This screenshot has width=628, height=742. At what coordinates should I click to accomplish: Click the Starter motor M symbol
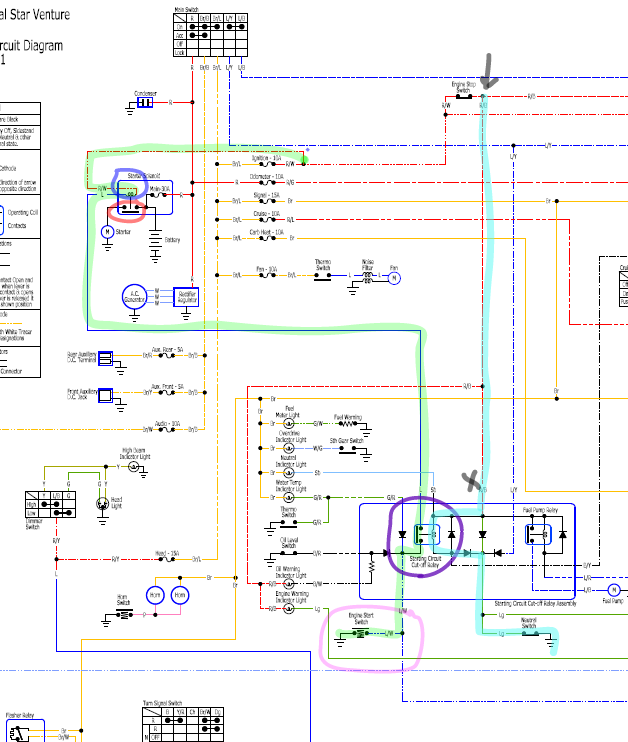coord(107,232)
